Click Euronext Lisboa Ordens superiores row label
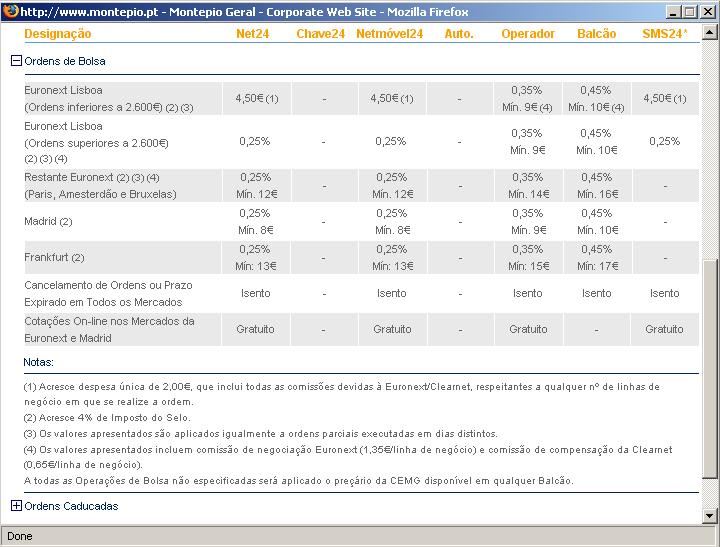The height and width of the screenshot is (547, 720). tap(96, 142)
